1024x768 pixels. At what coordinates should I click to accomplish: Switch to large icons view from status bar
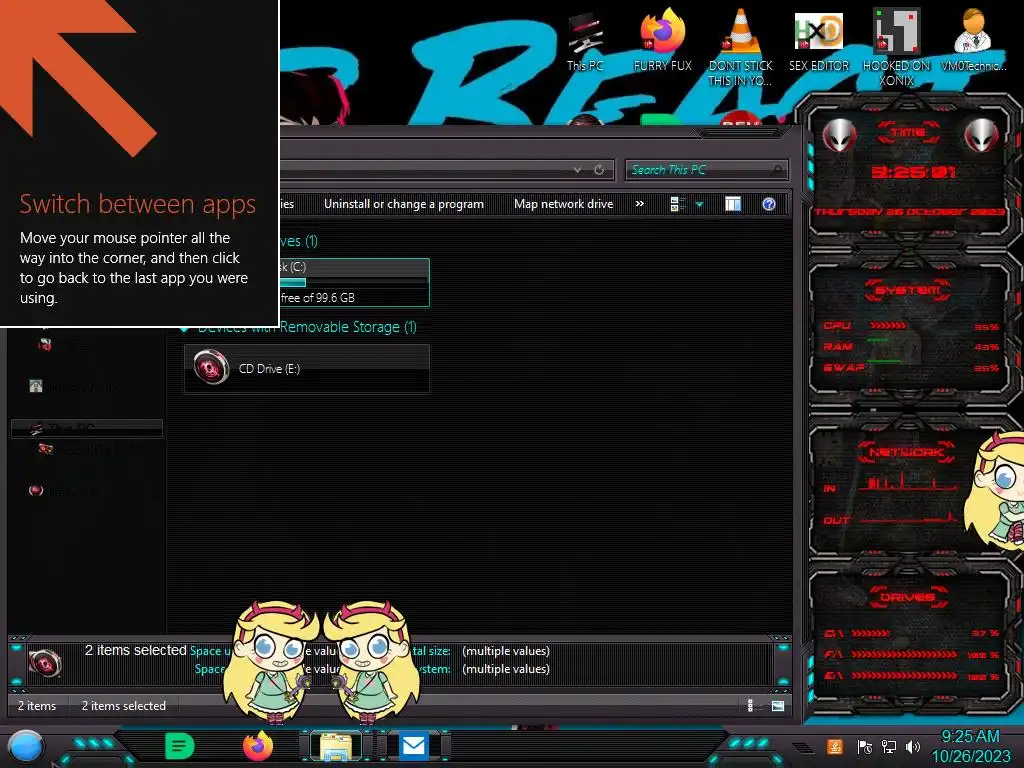click(778, 705)
